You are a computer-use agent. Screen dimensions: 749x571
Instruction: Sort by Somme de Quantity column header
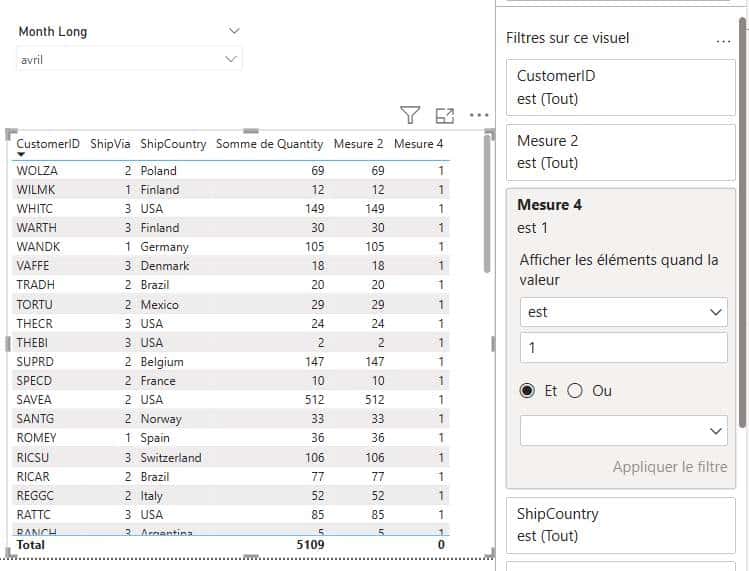coord(269,144)
